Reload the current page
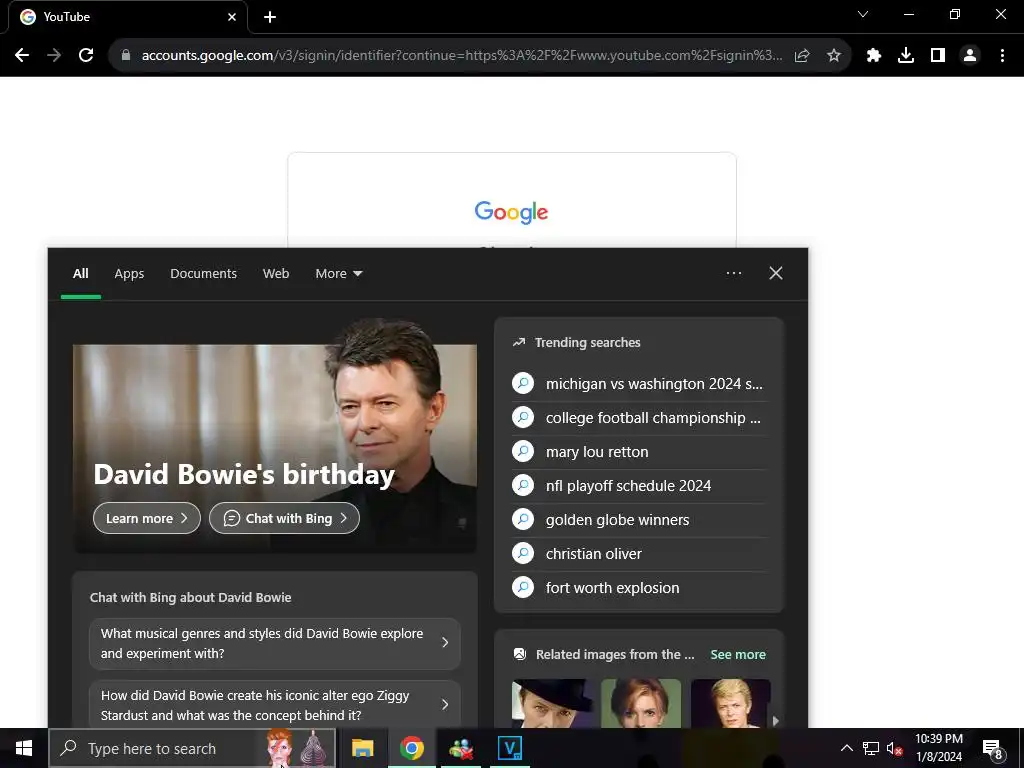Image resolution: width=1024 pixels, height=768 pixels. [86, 56]
